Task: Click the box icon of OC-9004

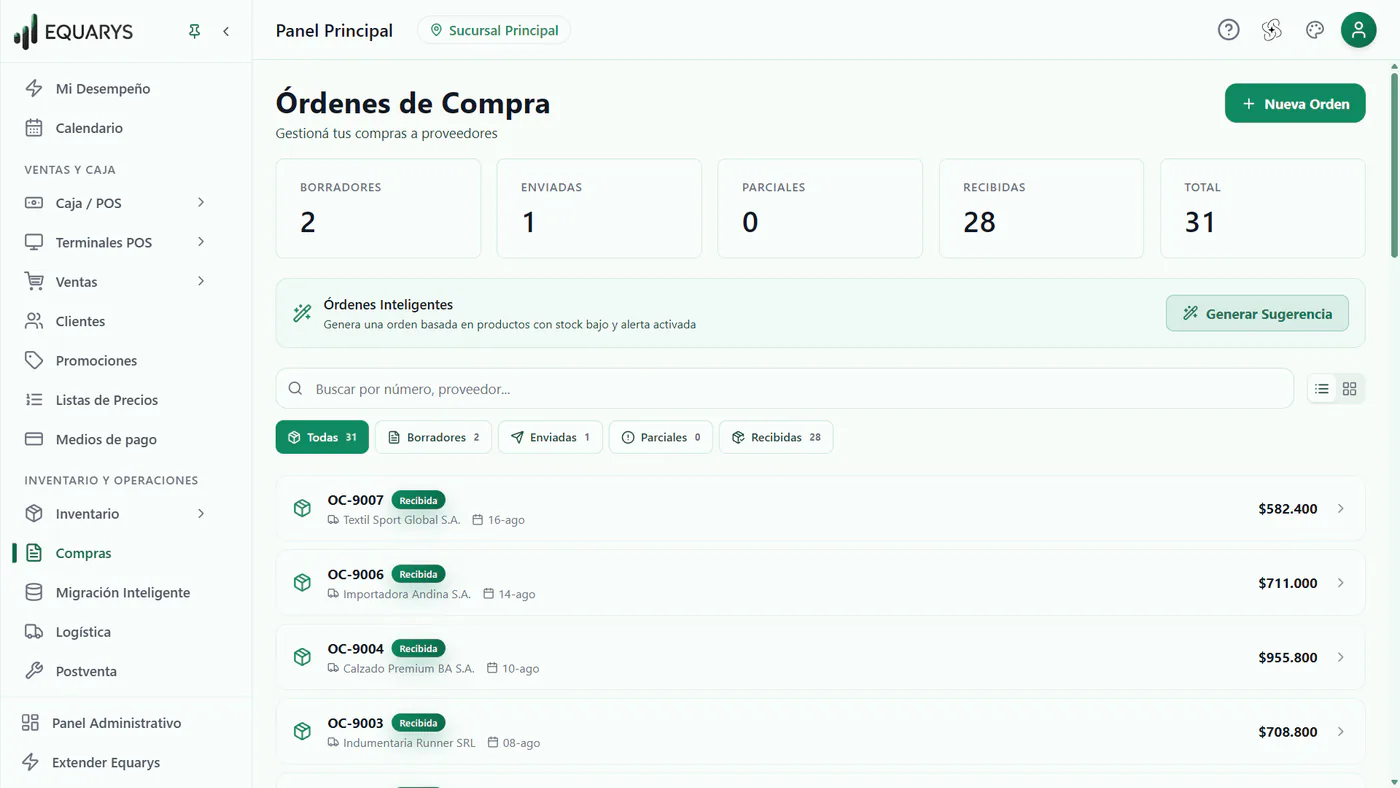Action: [302, 657]
